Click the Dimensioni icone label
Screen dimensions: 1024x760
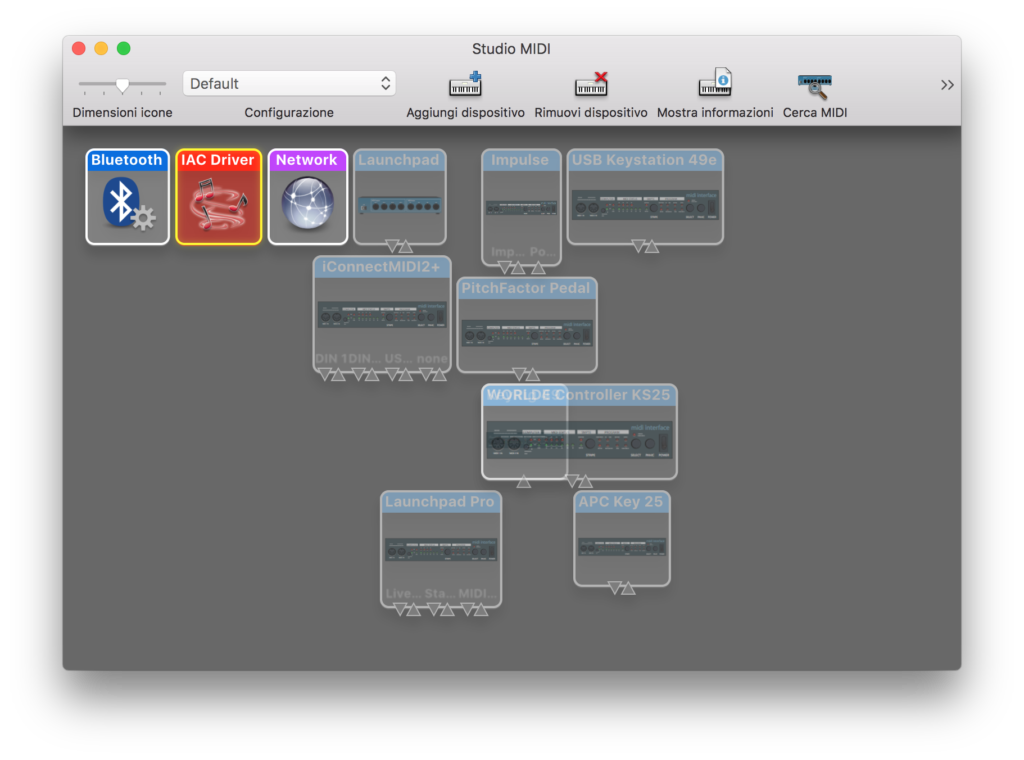(122, 112)
